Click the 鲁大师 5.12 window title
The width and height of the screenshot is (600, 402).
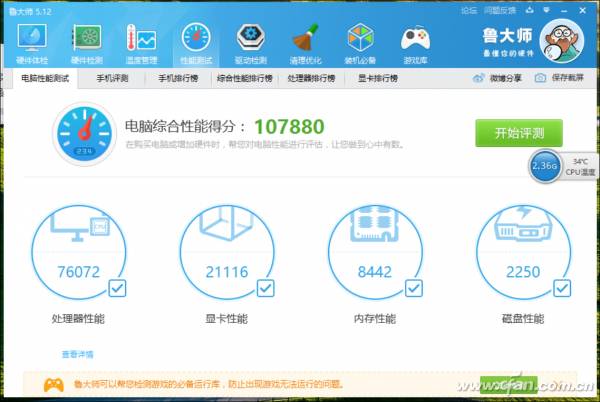30,11
